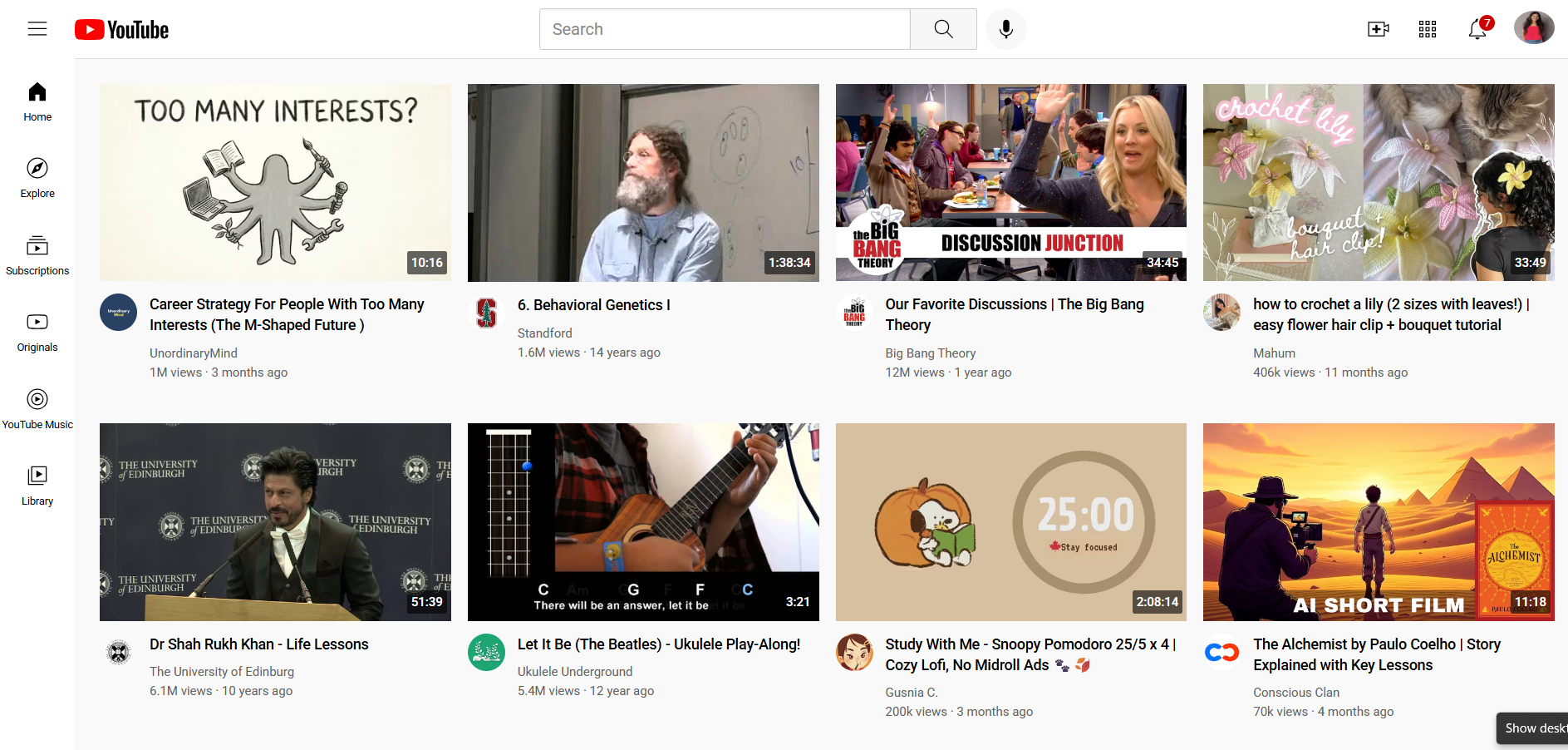Screen dimensions: 1568x750
Task: Open the Snoopy Pomodoro video thumbnail
Action: pos(1010,521)
